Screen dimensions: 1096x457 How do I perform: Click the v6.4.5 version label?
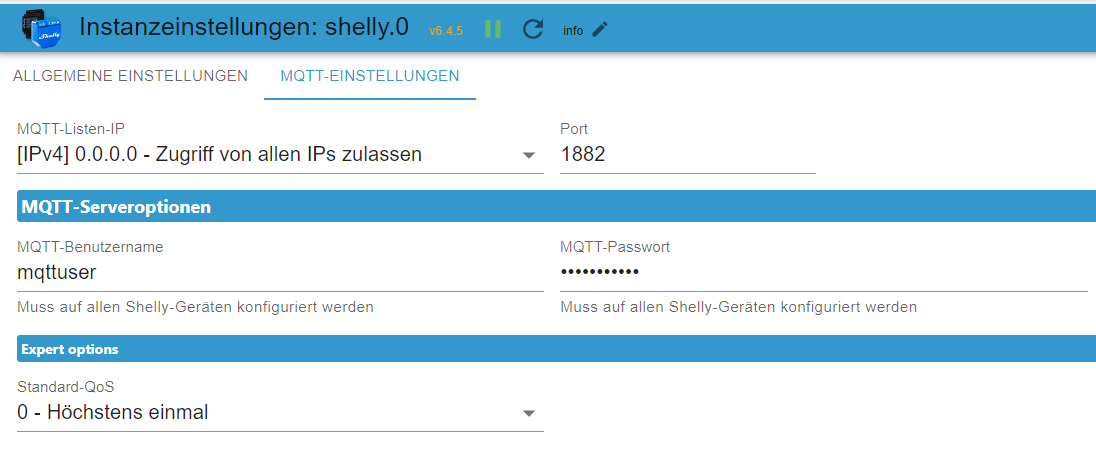[x=446, y=30]
